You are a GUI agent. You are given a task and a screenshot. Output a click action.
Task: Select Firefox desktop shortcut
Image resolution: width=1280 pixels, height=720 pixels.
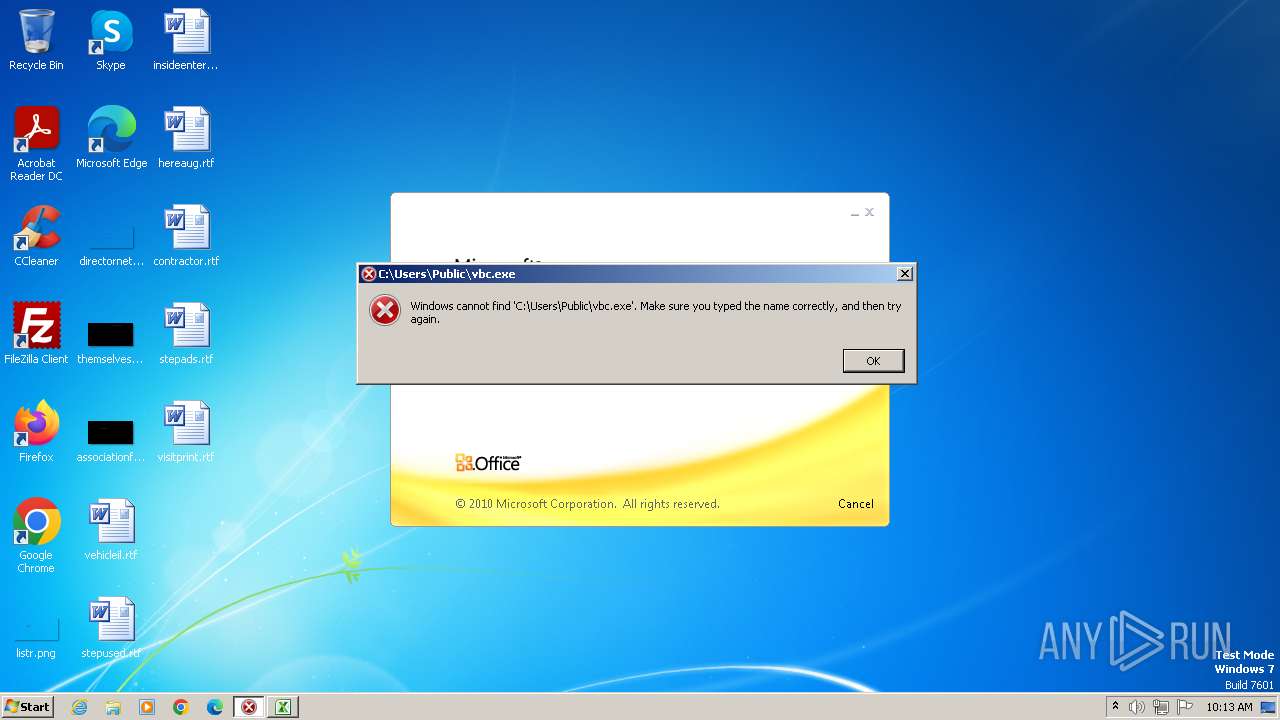click(x=36, y=433)
